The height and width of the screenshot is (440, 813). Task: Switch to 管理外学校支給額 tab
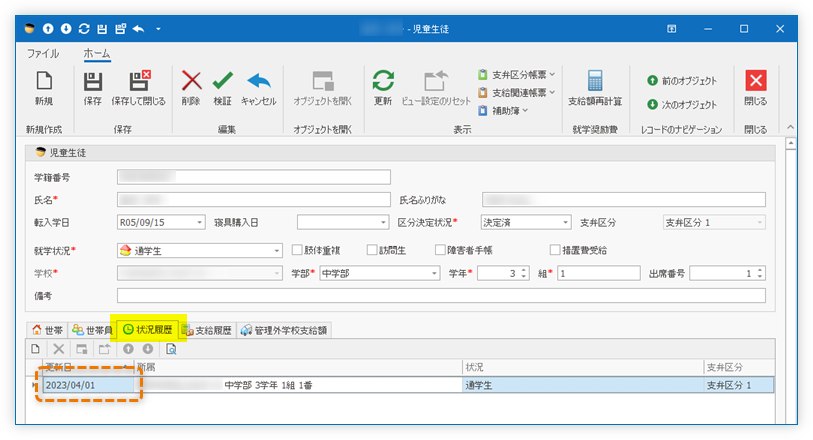(284, 330)
